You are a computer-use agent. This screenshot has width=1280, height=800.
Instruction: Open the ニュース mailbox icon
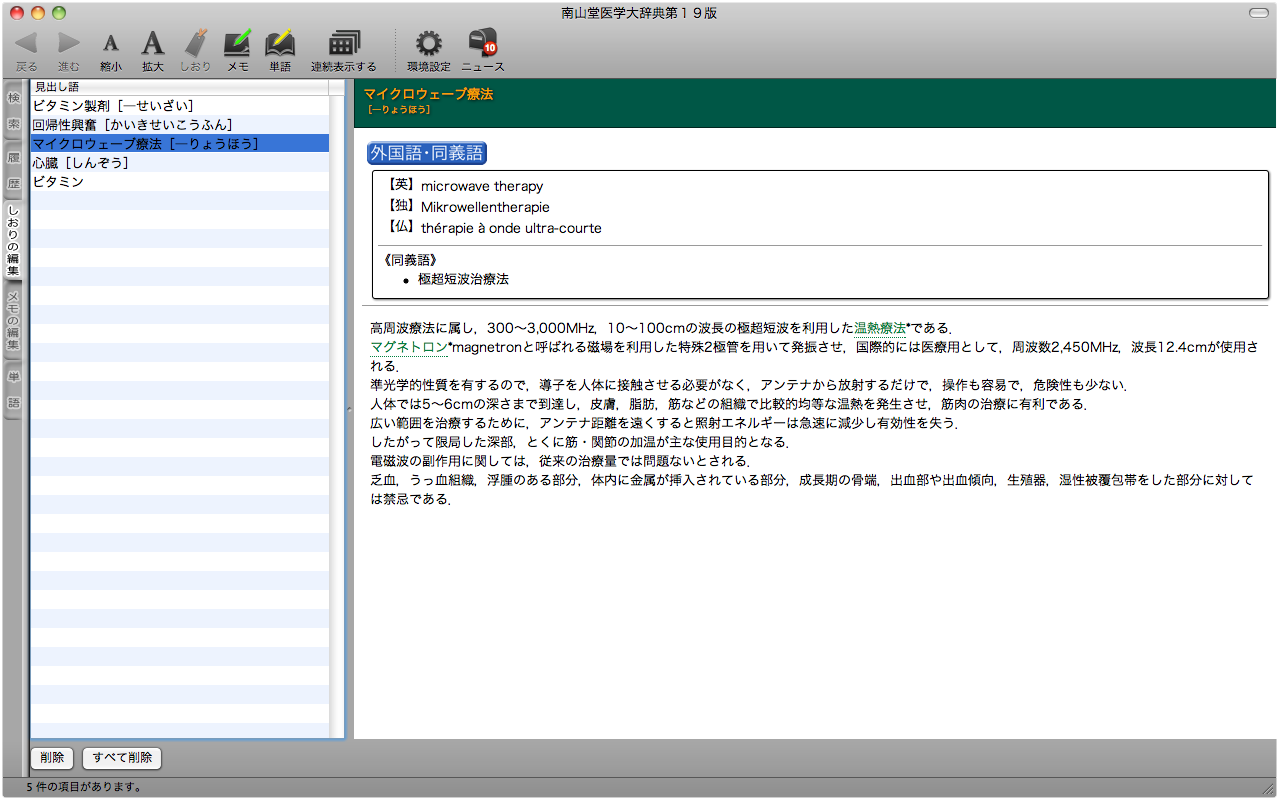pyautogui.click(x=483, y=44)
